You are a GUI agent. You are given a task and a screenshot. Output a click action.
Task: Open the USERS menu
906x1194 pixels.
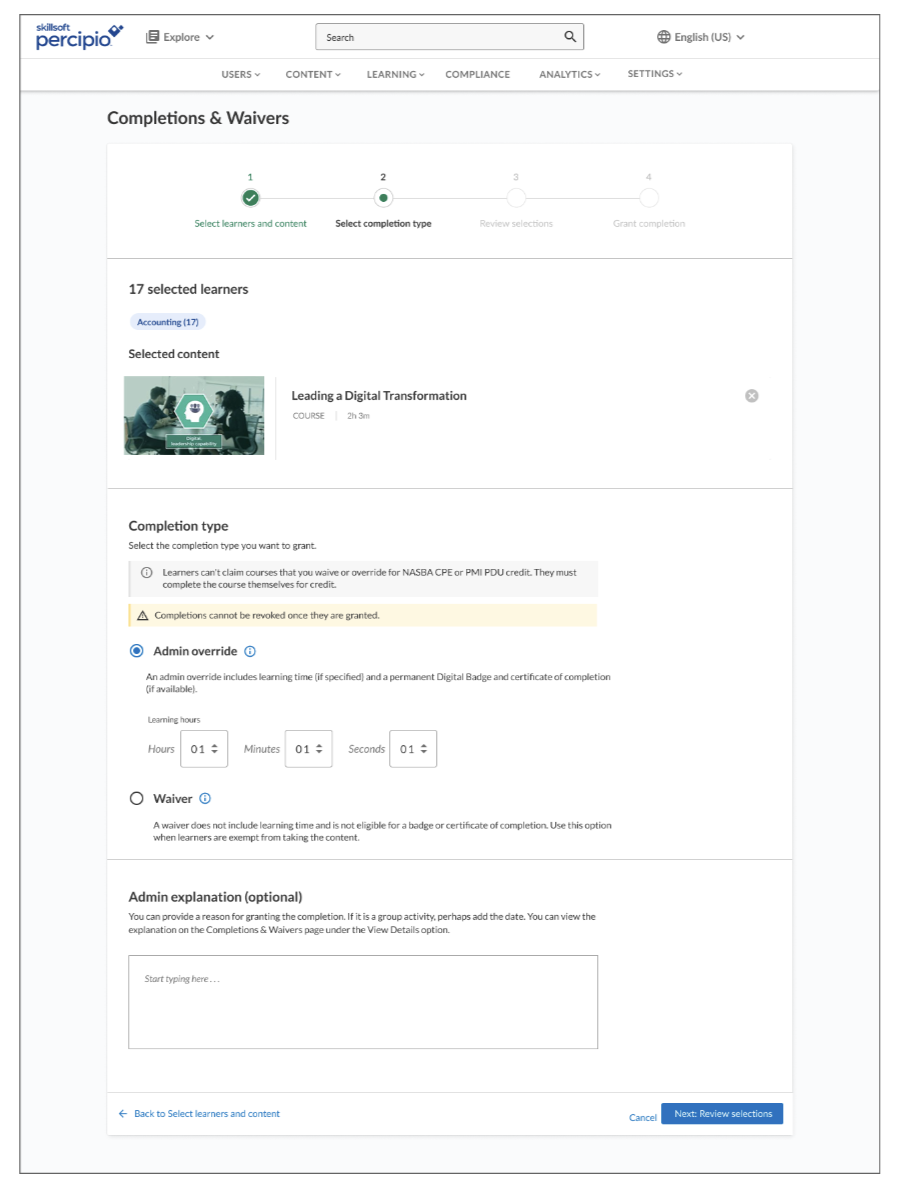[241, 74]
